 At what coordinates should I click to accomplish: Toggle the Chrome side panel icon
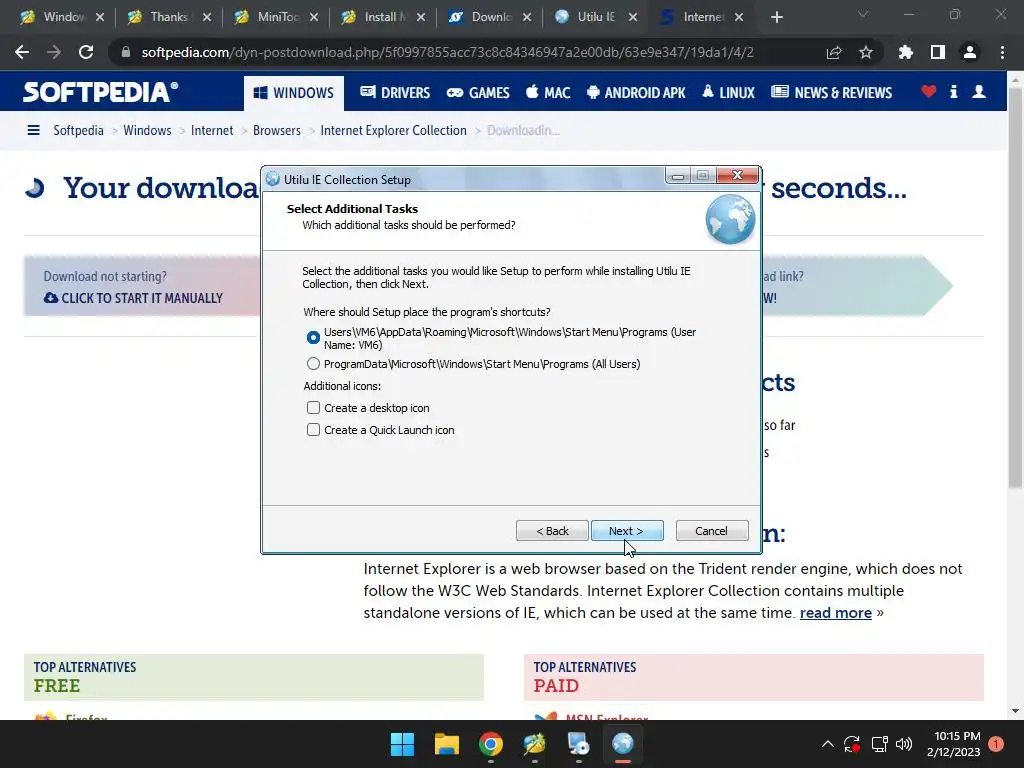(x=938, y=52)
